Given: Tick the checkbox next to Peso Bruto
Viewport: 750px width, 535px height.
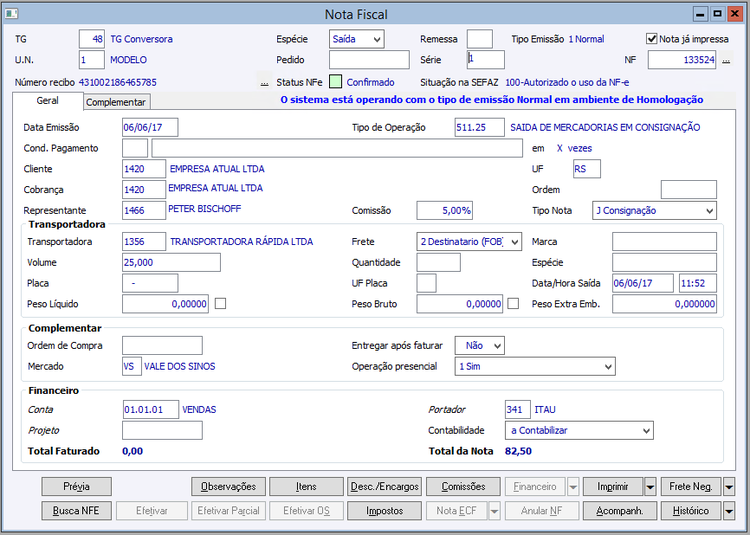Looking at the screenshot, I should point(513,304).
